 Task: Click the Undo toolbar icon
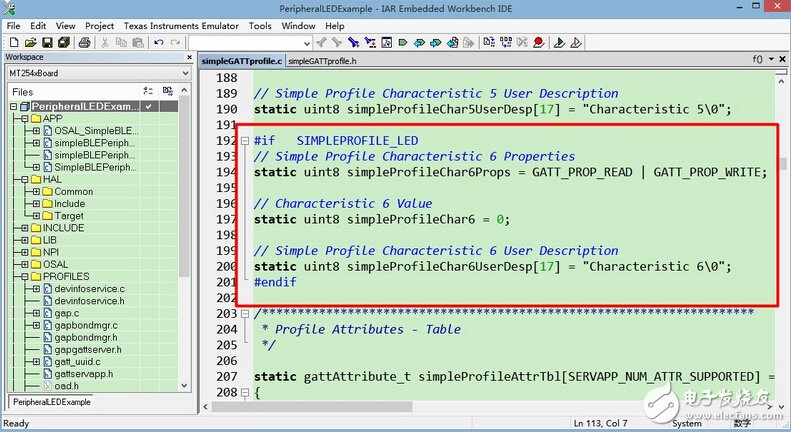point(159,43)
